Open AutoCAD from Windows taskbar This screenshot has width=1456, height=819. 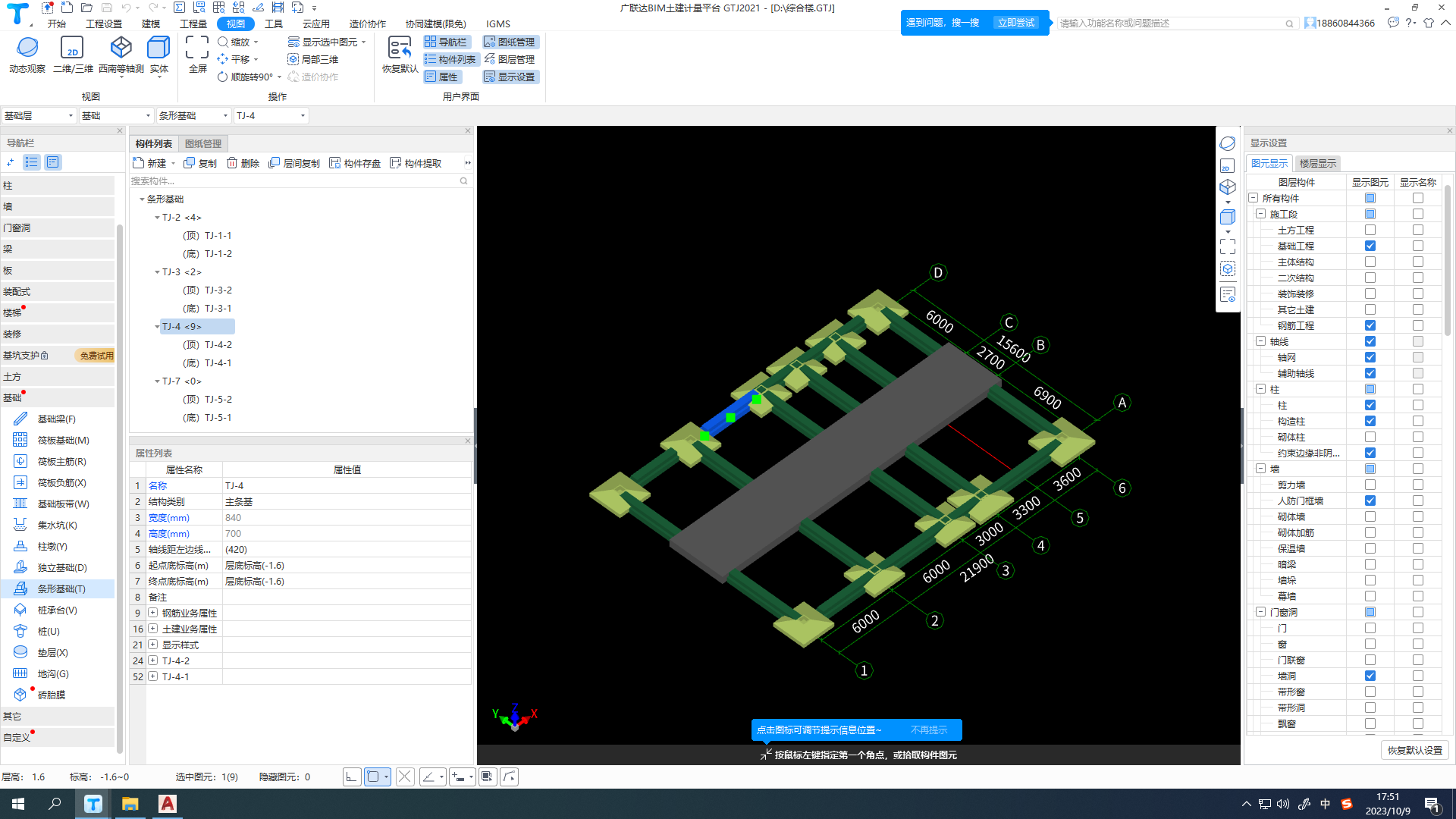[168, 804]
